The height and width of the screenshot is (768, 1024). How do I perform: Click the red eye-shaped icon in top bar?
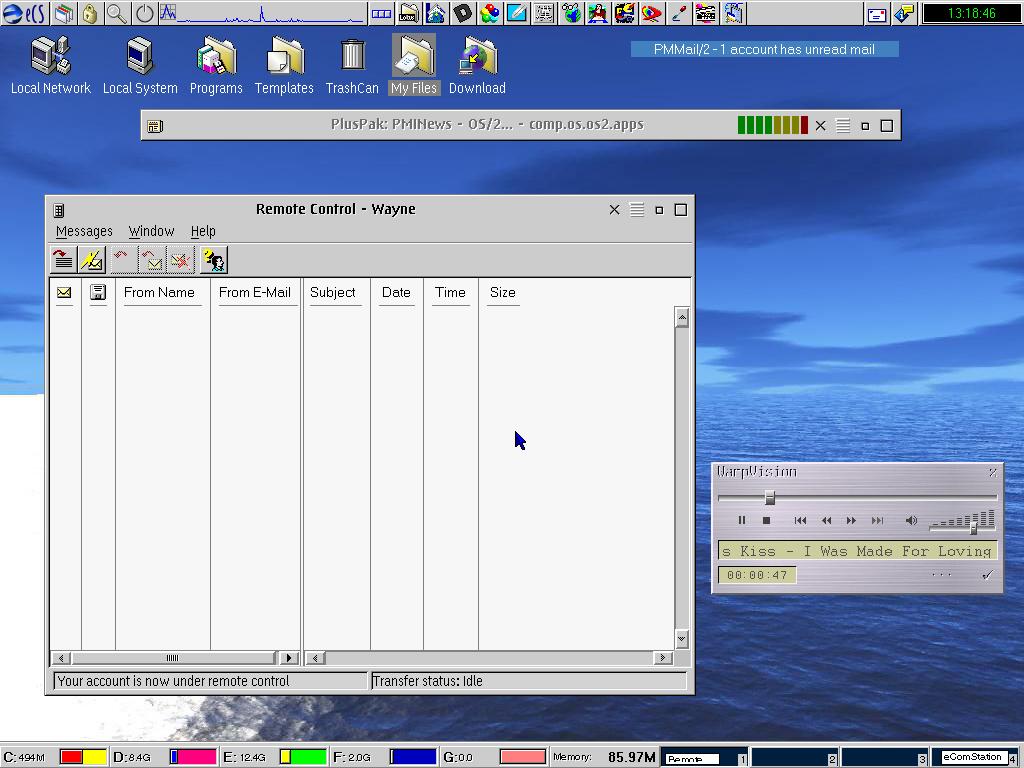coord(651,13)
